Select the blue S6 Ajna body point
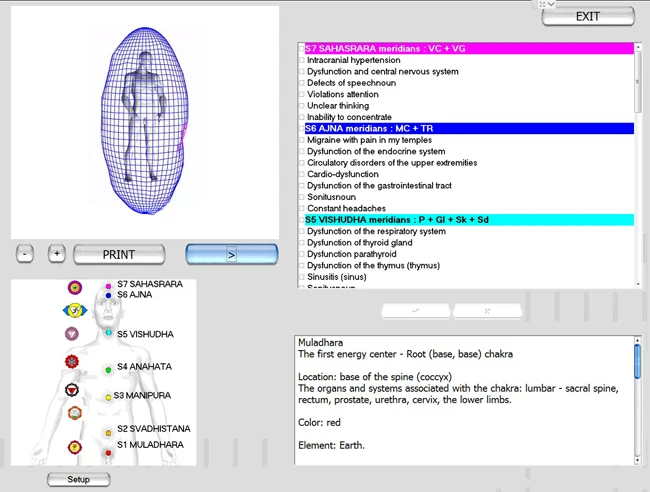This screenshot has width=650, height=492. tap(108, 296)
